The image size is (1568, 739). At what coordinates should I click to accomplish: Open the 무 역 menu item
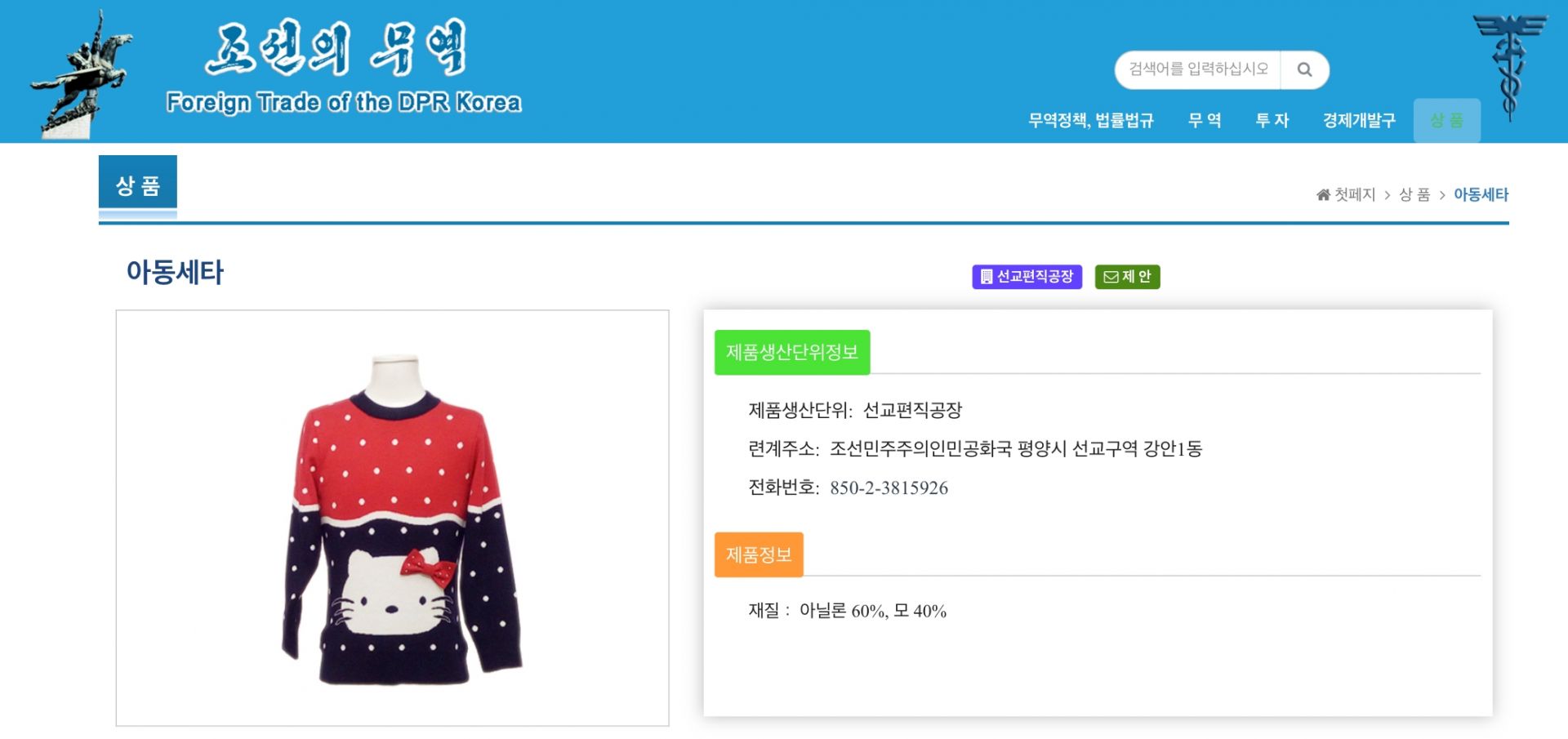[1205, 121]
